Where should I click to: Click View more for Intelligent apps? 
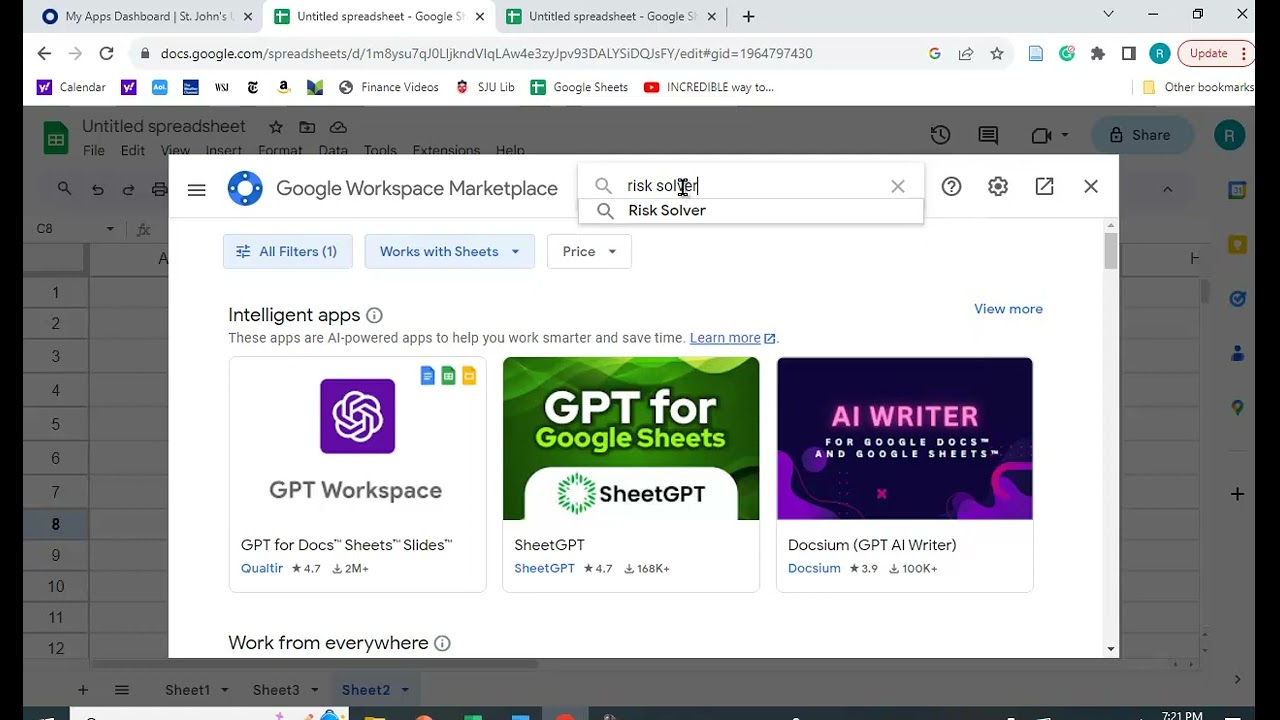(1008, 309)
